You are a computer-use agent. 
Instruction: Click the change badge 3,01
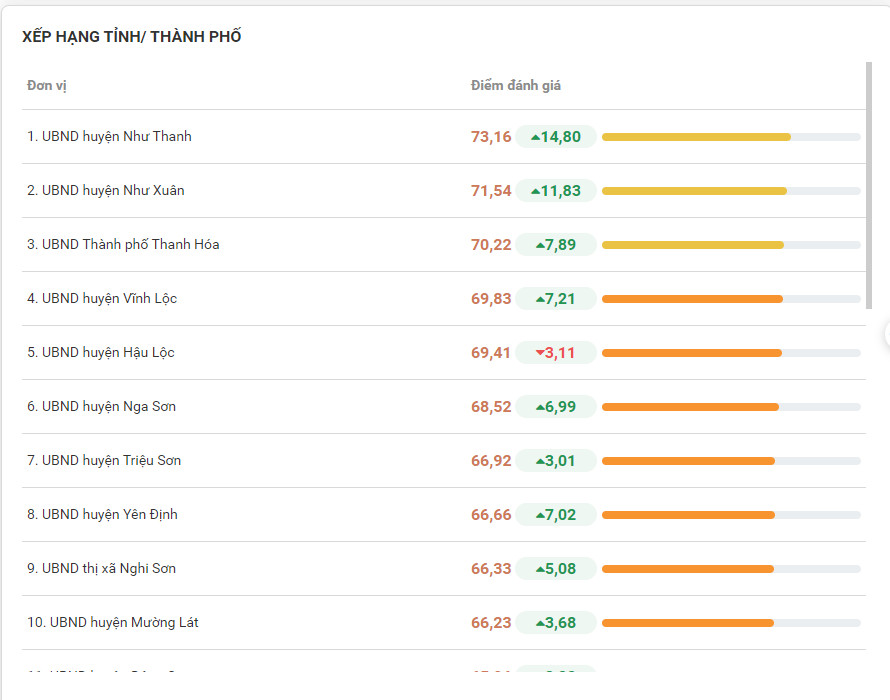556,461
